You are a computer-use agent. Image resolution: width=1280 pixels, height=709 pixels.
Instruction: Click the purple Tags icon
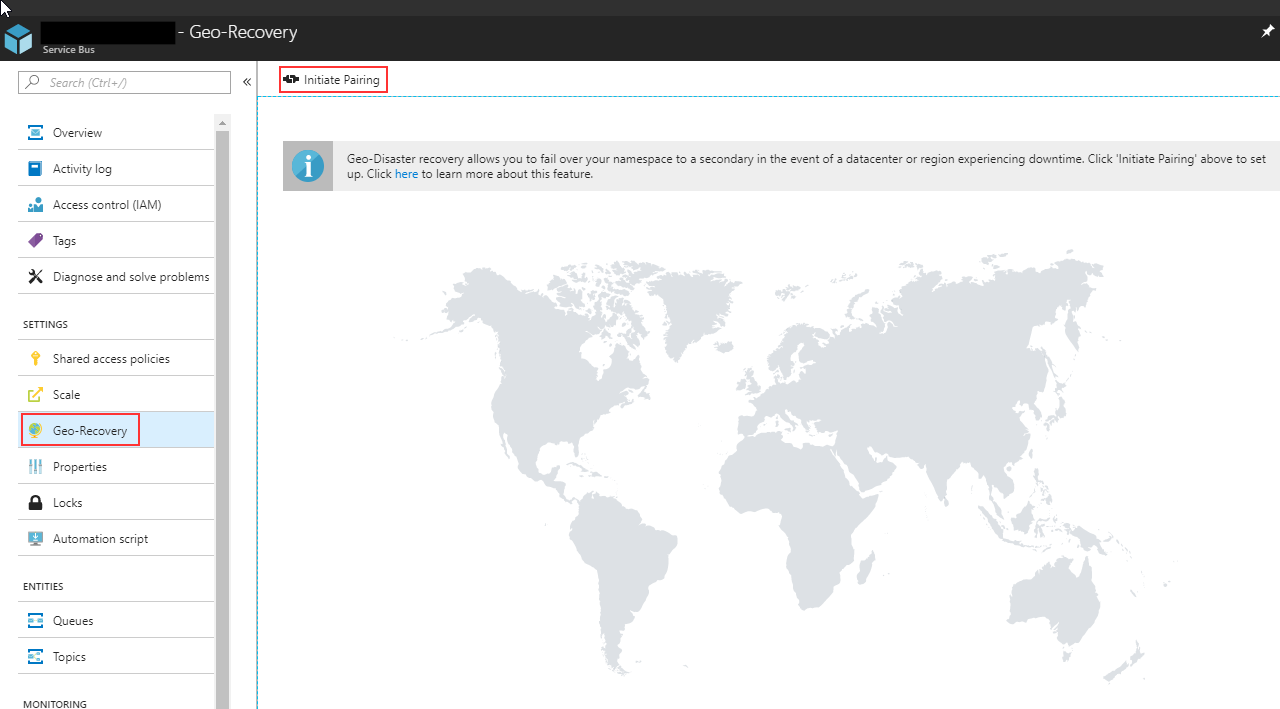[35, 240]
